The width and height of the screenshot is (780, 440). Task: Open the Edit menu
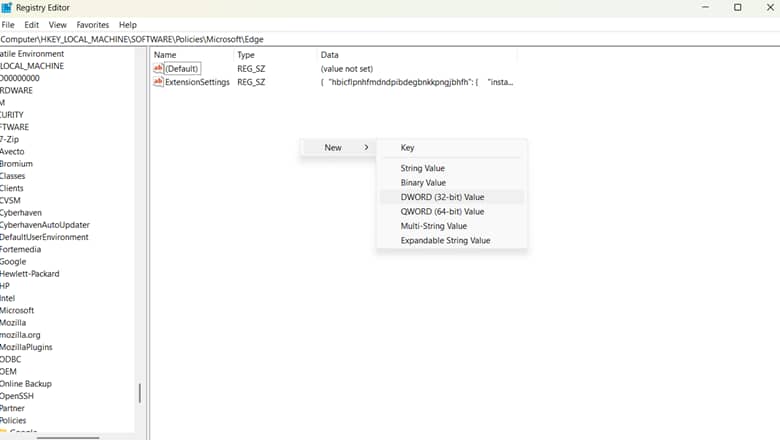pyautogui.click(x=31, y=25)
